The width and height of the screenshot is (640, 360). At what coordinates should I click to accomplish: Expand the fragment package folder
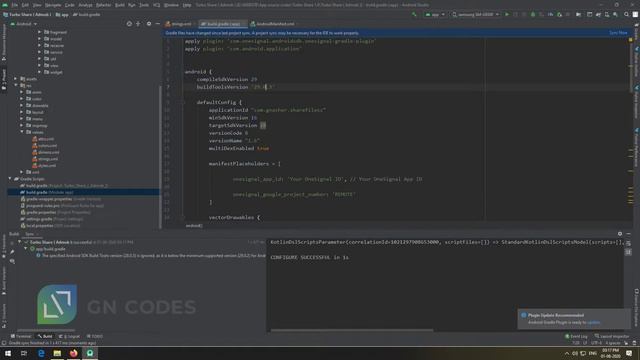click(x=40, y=32)
